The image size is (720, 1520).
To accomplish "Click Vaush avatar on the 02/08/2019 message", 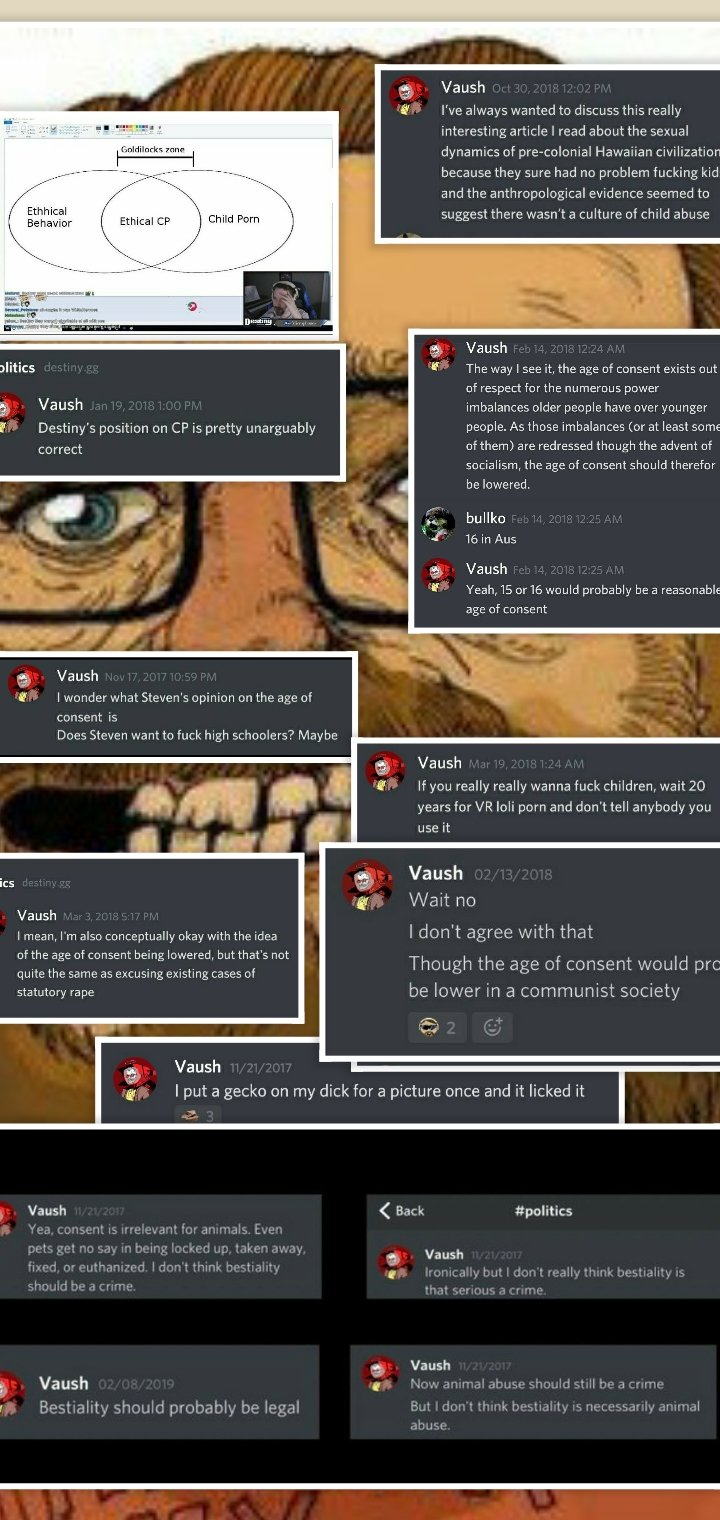I will pos(9,1393).
